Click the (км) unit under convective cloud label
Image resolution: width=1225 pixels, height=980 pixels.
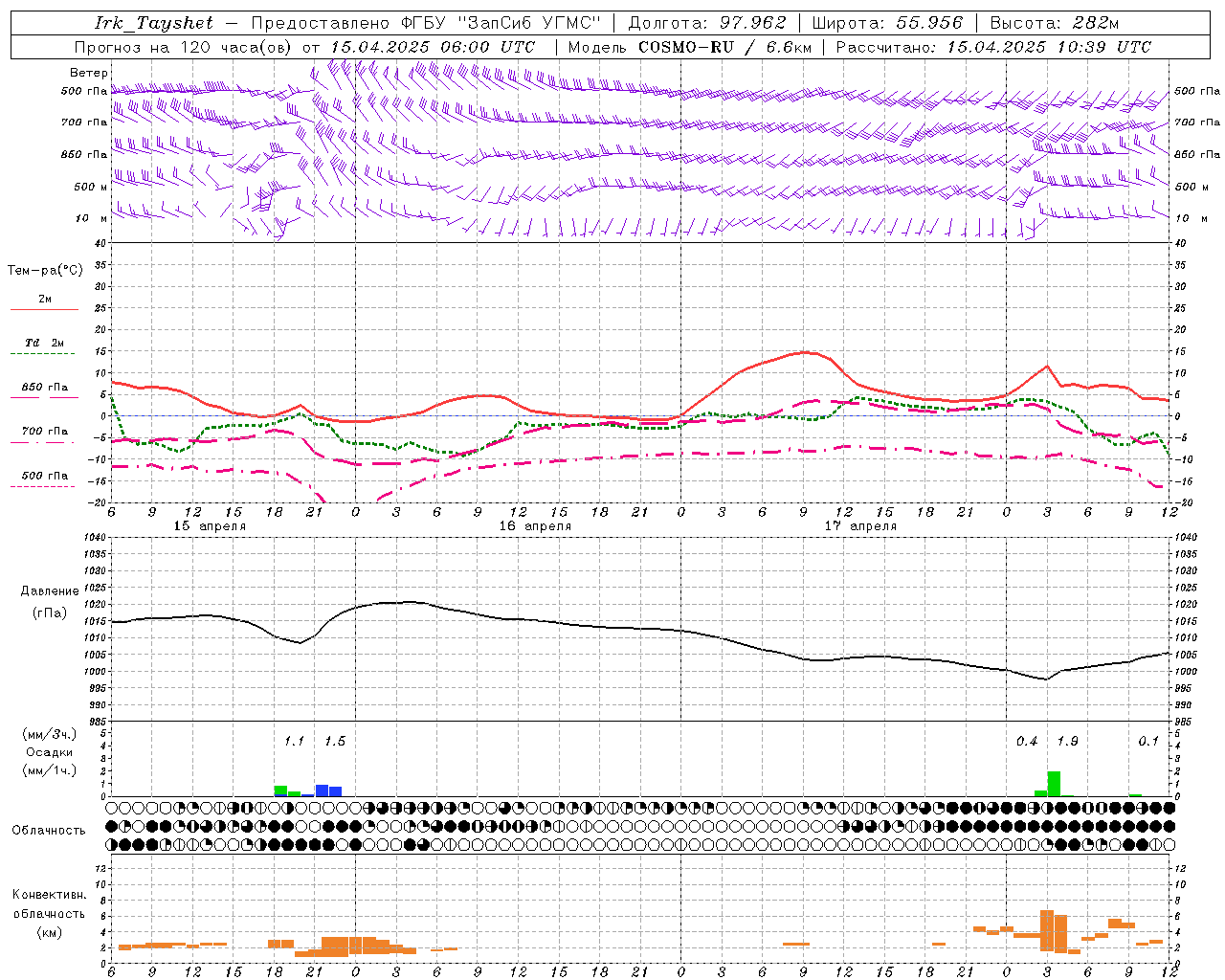49,932
